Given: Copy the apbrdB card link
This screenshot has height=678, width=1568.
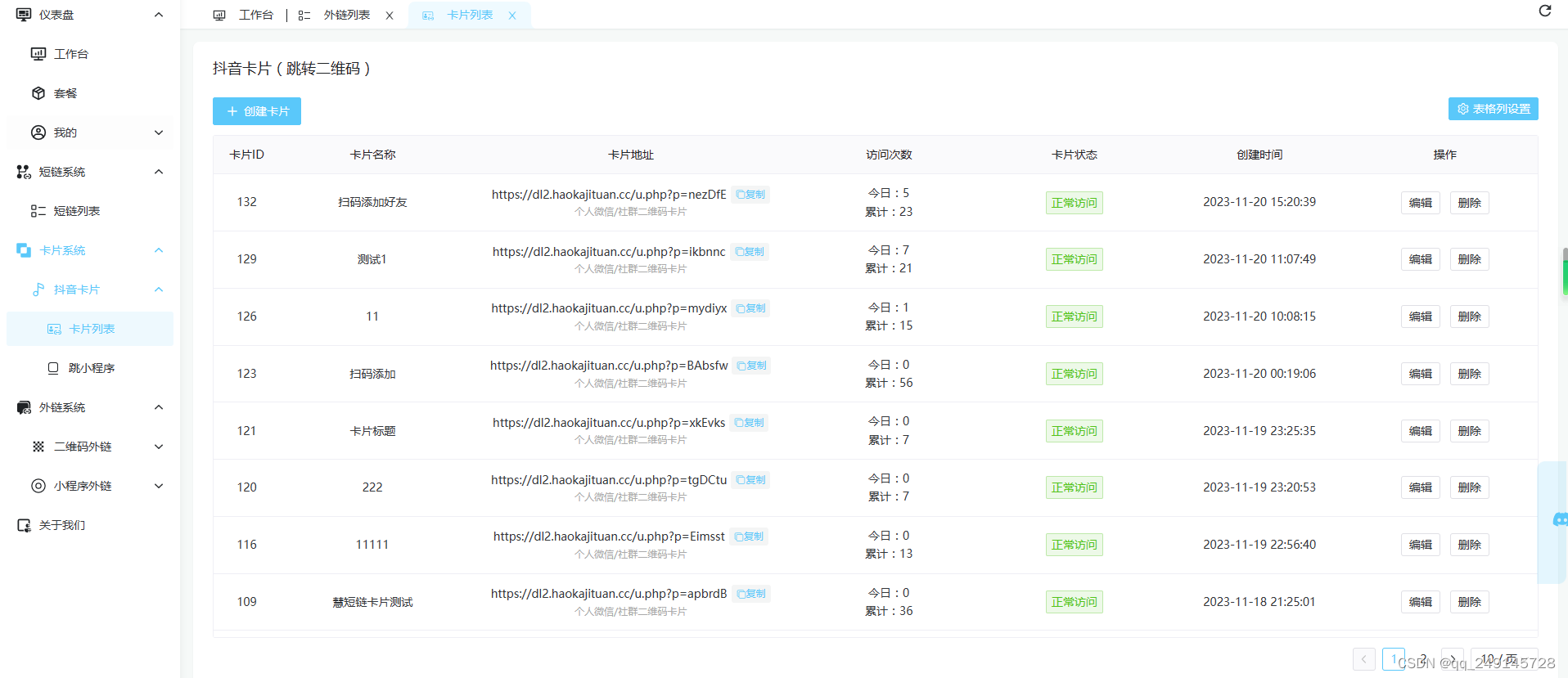Looking at the screenshot, I should click(751, 594).
